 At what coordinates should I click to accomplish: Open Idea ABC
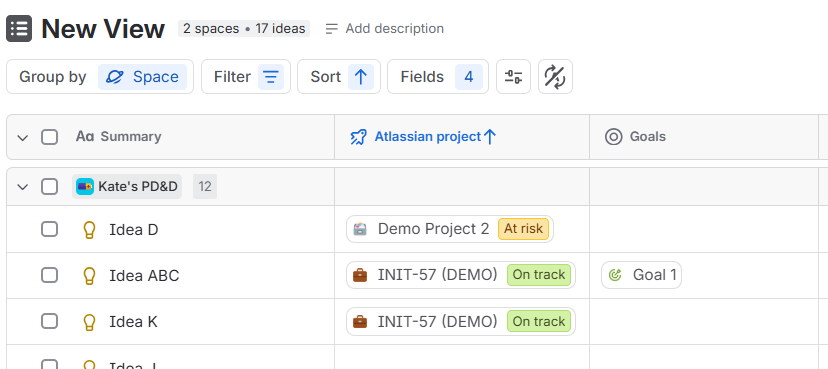tap(144, 276)
